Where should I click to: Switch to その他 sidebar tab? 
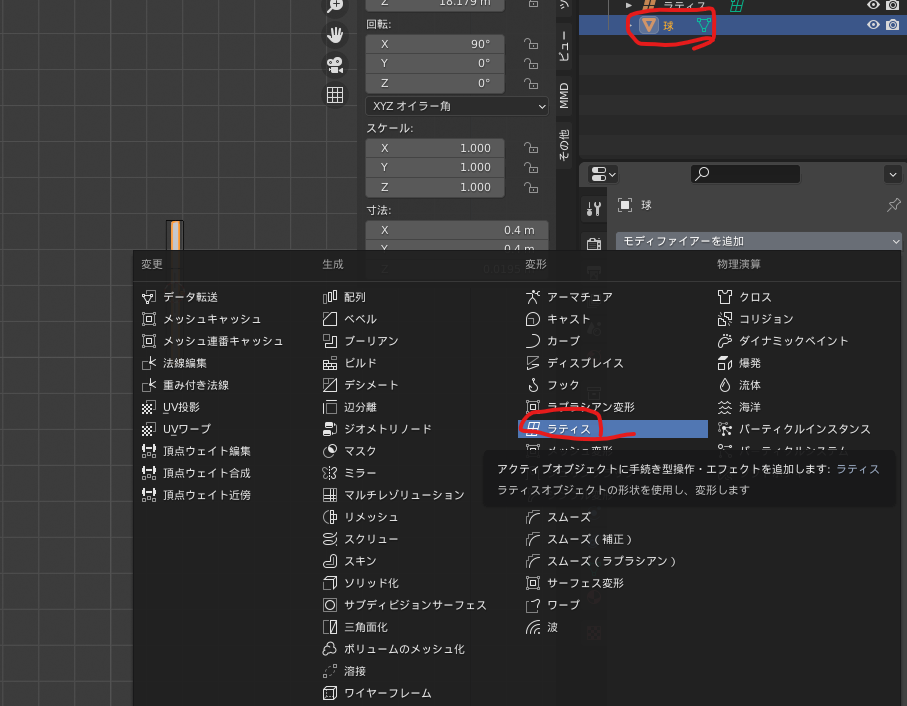pyautogui.click(x=564, y=145)
